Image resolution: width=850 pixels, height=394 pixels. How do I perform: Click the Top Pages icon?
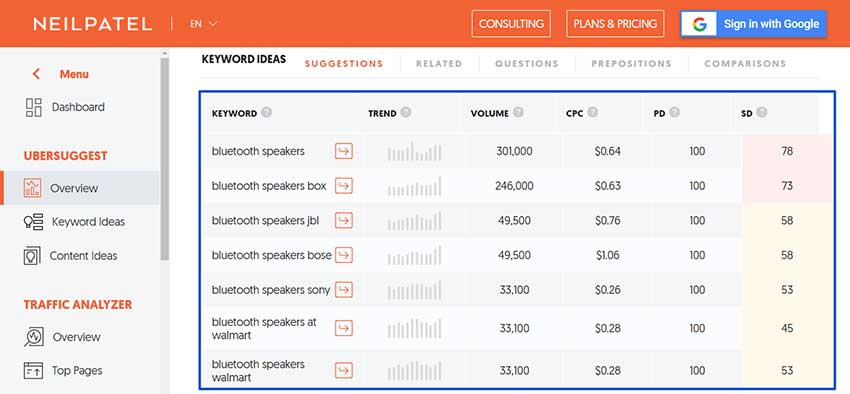pyautogui.click(x=33, y=371)
